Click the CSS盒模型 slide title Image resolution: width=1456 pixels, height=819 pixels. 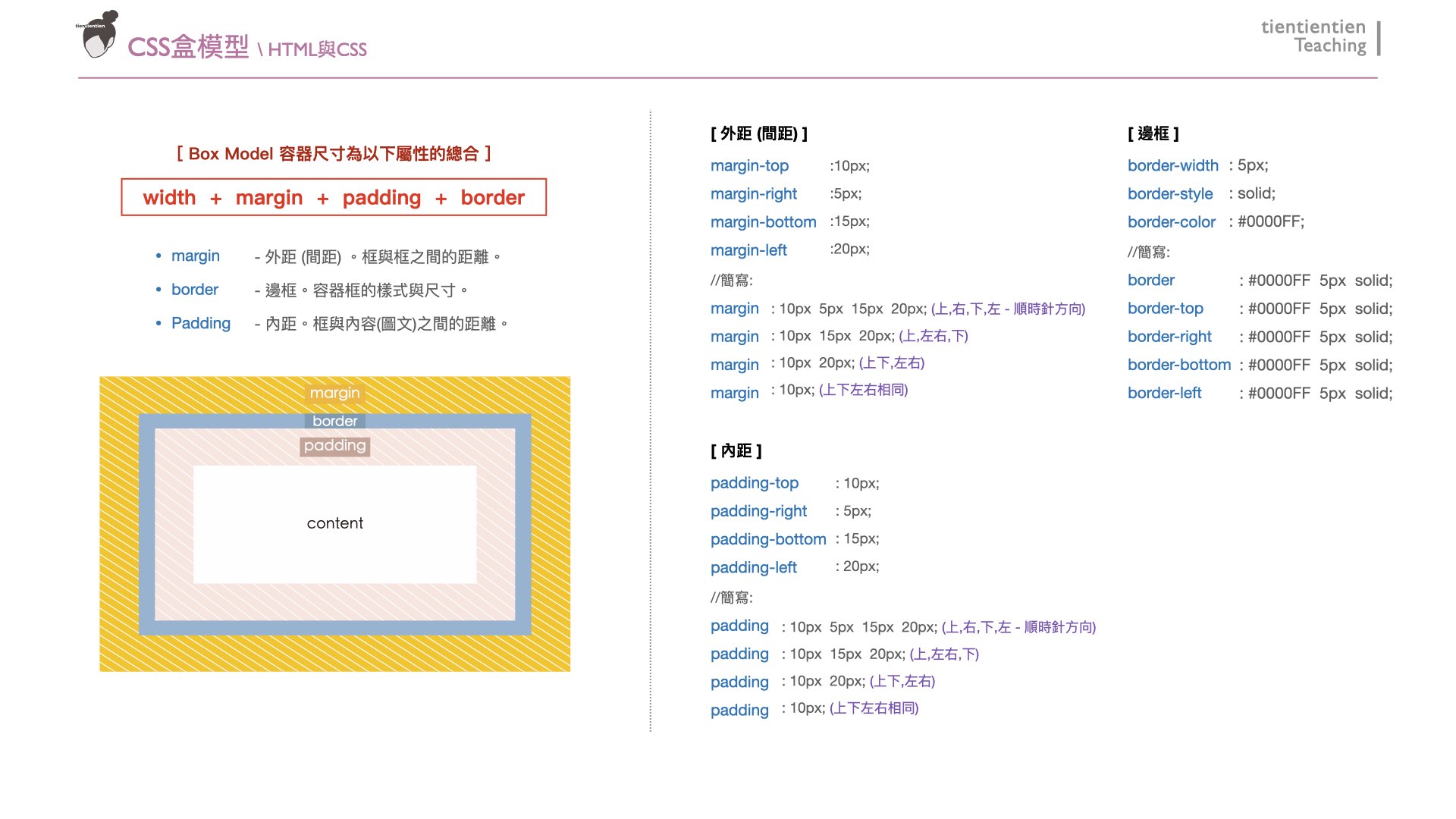click(x=188, y=47)
